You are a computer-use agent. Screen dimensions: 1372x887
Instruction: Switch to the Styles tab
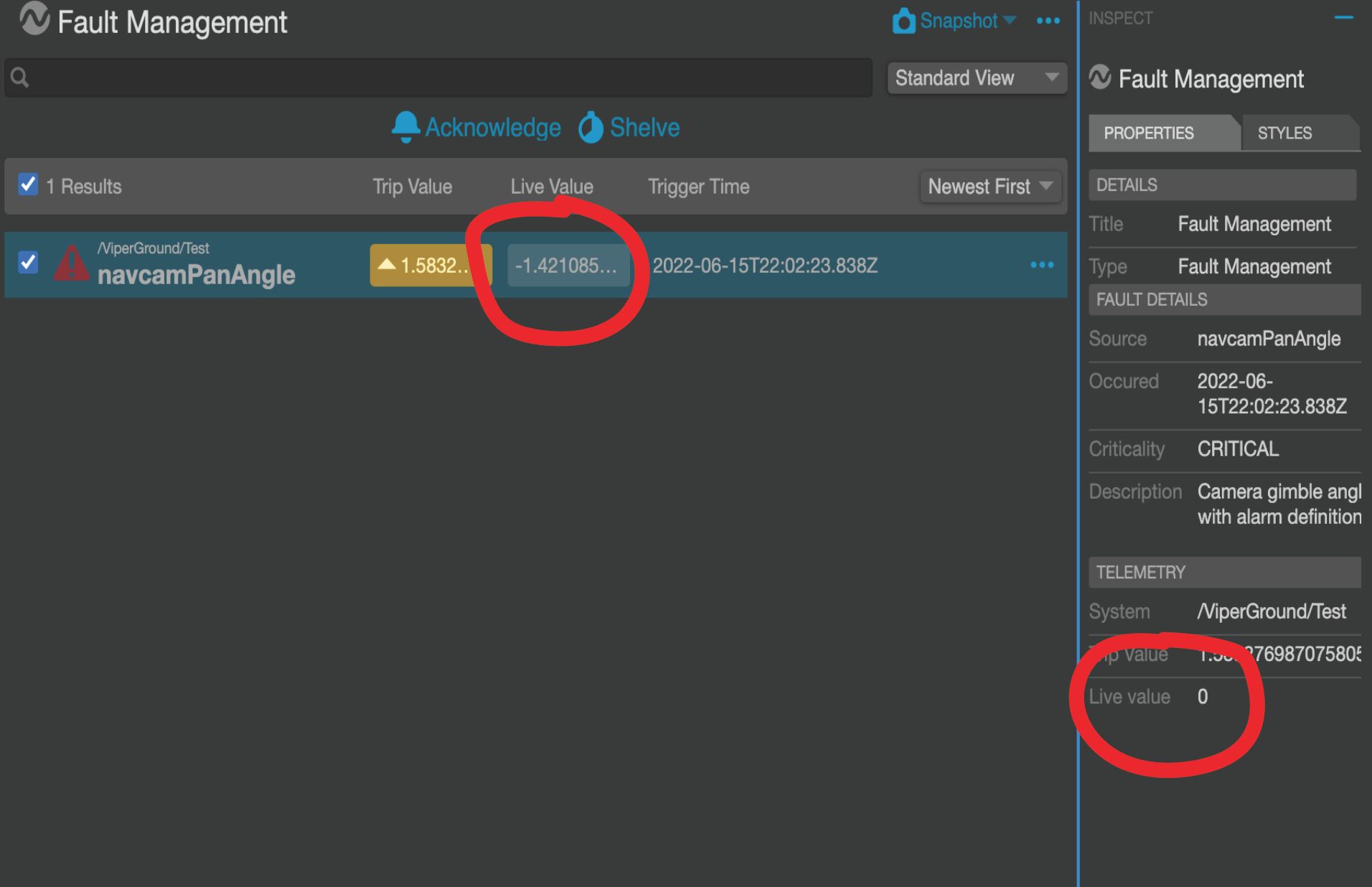pyautogui.click(x=1284, y=133)
